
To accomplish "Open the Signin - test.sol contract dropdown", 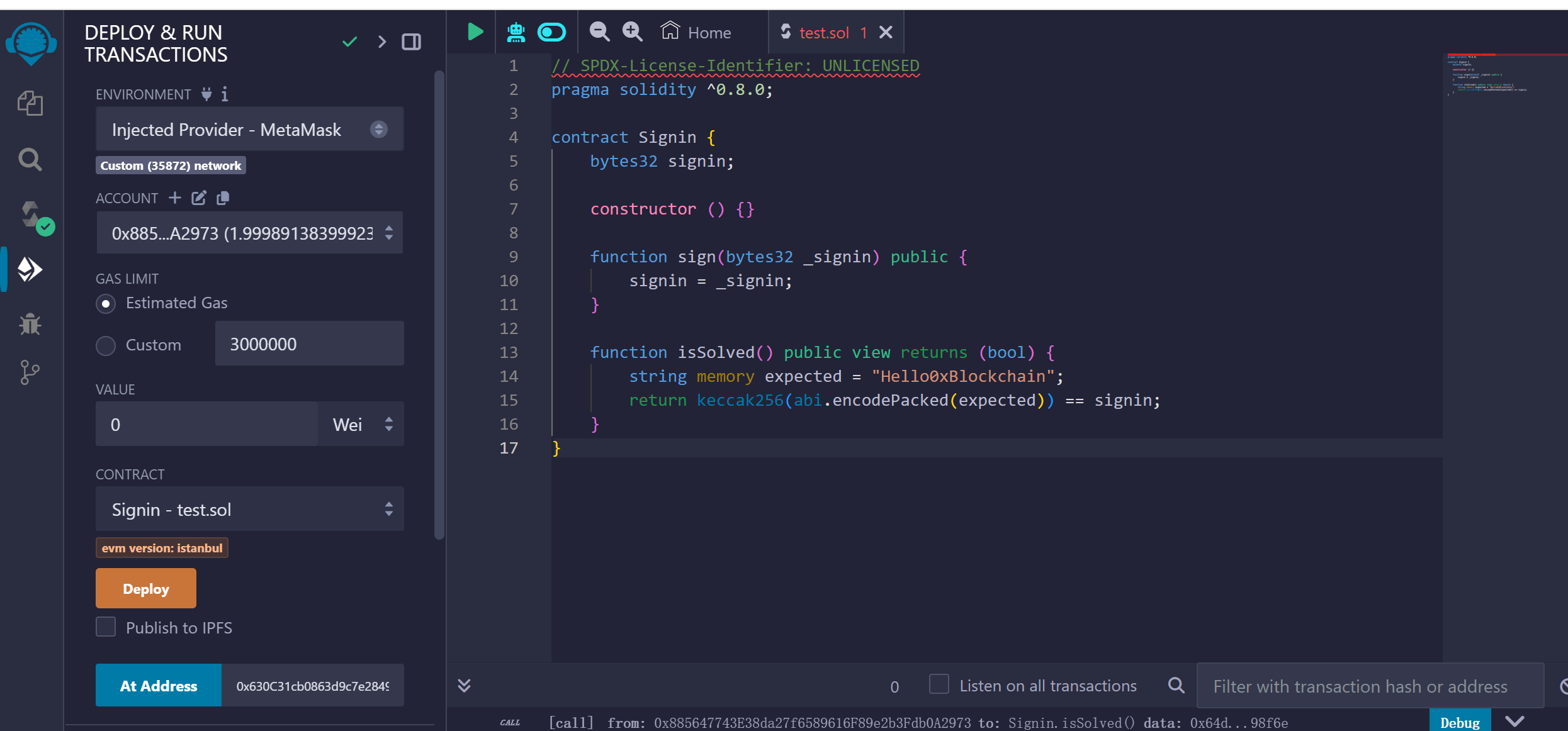I will 250,509.
